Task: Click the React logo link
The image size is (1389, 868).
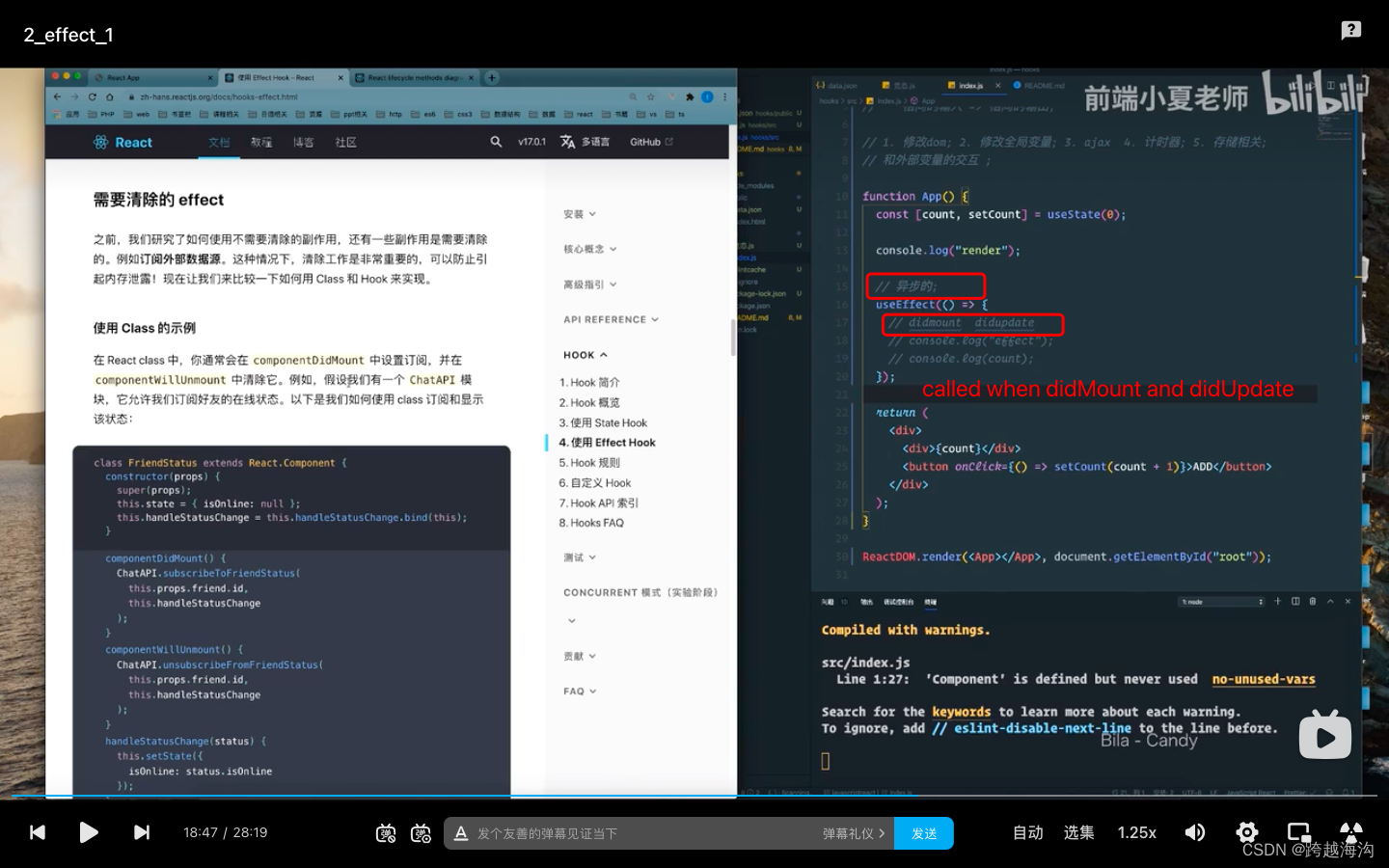Action: (x=123, y=142)
